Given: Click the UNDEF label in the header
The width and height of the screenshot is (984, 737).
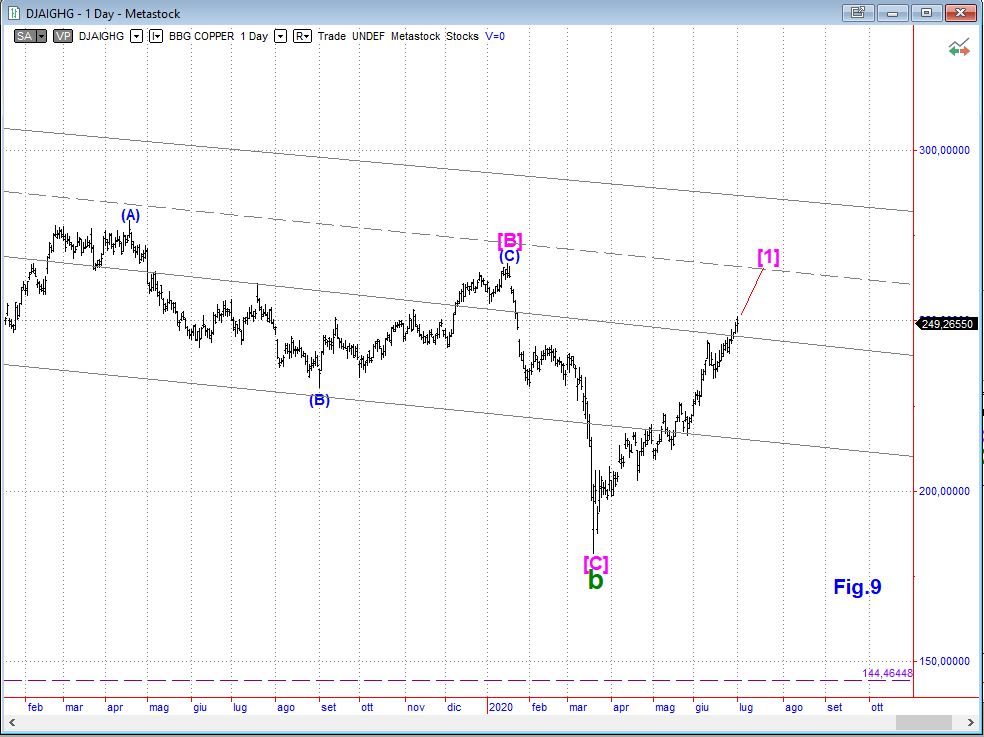Looking at the screenshot, I should 368,36.
